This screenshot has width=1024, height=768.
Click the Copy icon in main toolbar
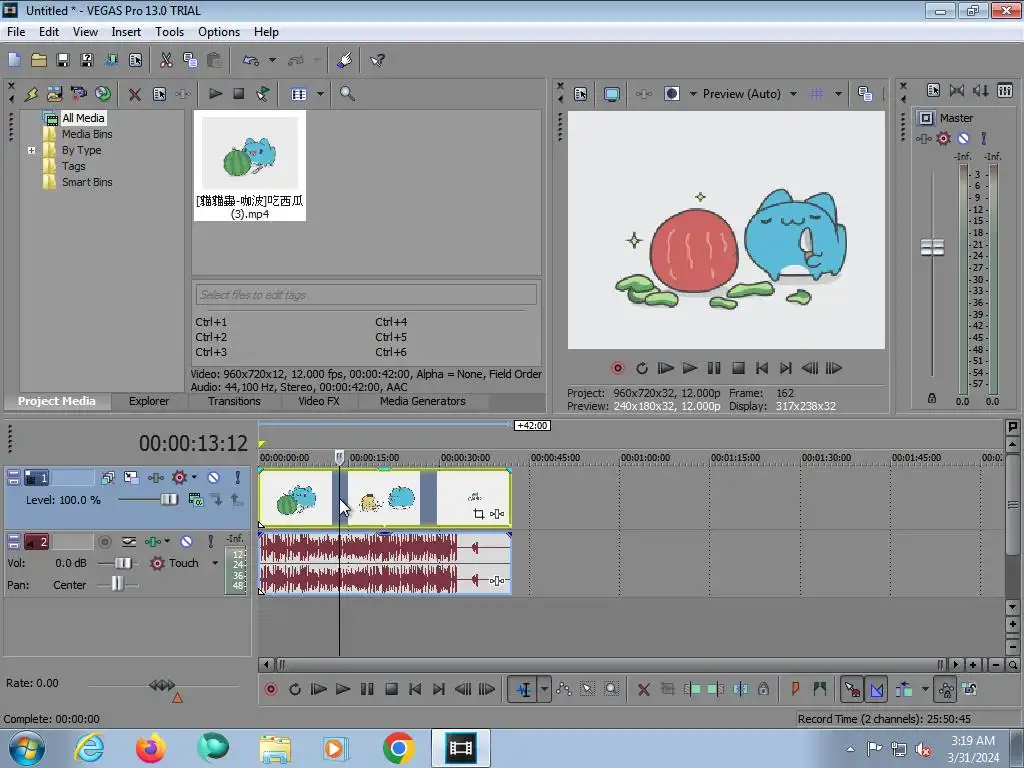[x=190, y=60]
